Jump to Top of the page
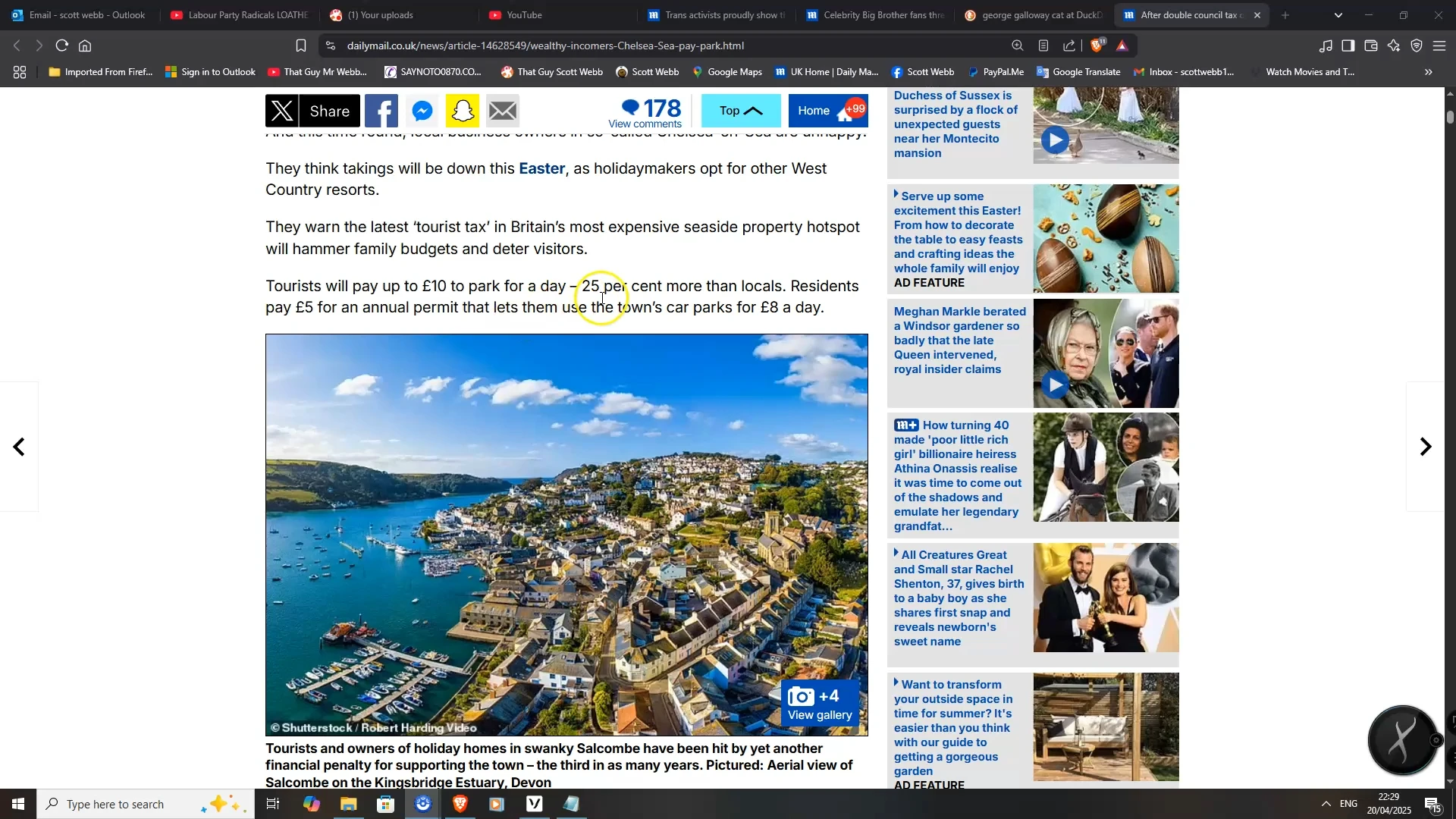Screen dimensions: 1456x819 (741, 111)
